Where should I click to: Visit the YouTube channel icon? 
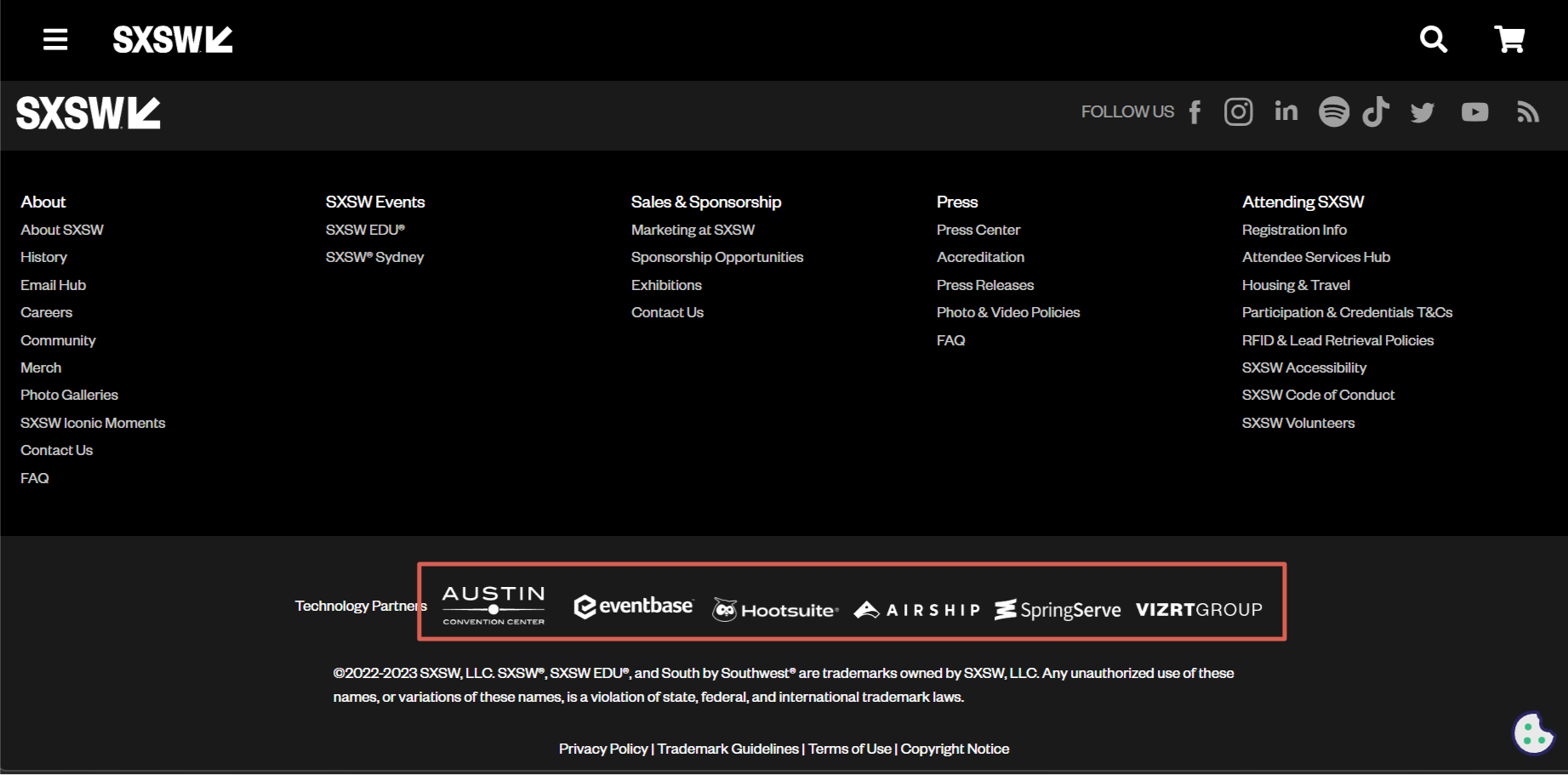pos(1474,112)
